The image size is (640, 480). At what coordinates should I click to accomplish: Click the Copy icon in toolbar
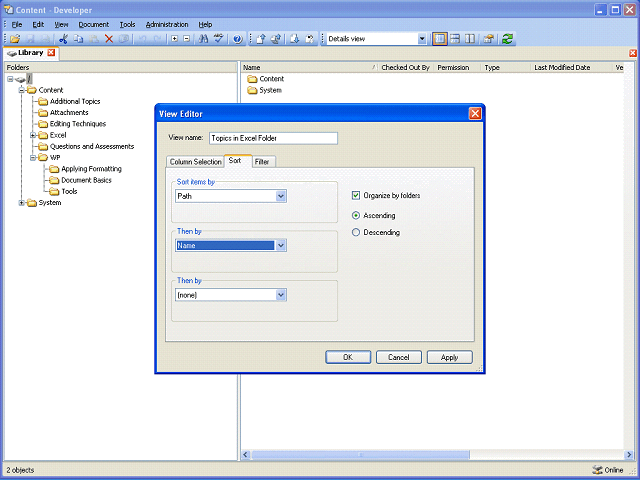click(x=78, y=39)
